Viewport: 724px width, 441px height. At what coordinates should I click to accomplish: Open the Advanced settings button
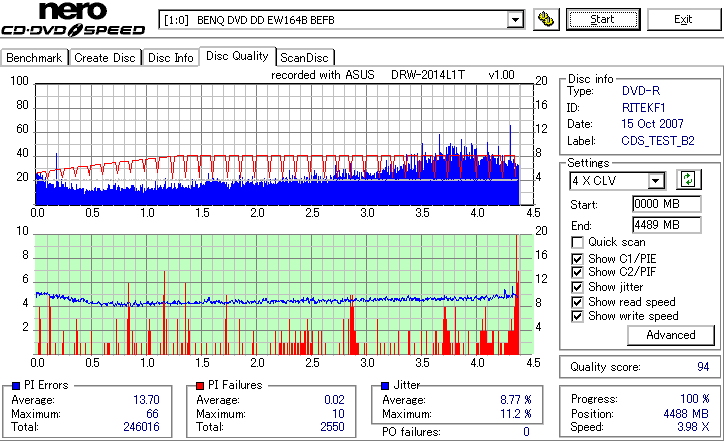tap(670, 335)
